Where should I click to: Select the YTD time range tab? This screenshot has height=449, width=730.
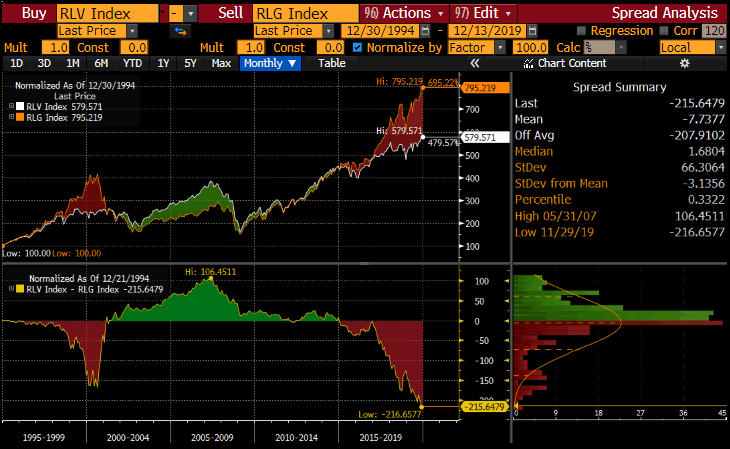coord(130,64)
